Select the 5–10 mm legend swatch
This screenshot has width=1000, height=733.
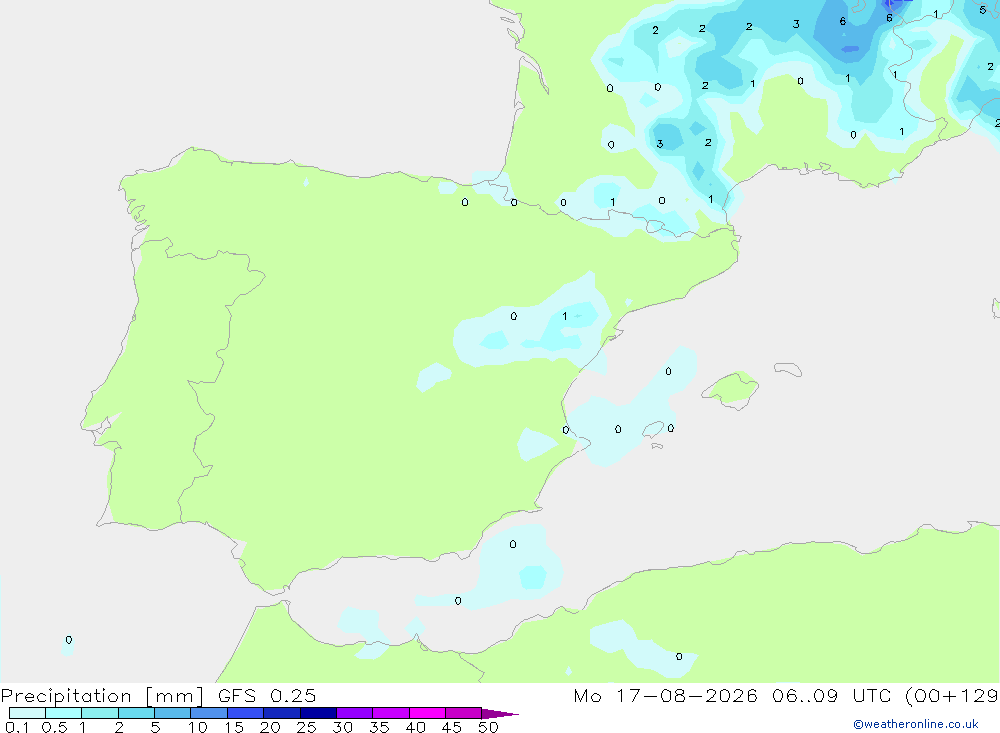click(173, 713)
